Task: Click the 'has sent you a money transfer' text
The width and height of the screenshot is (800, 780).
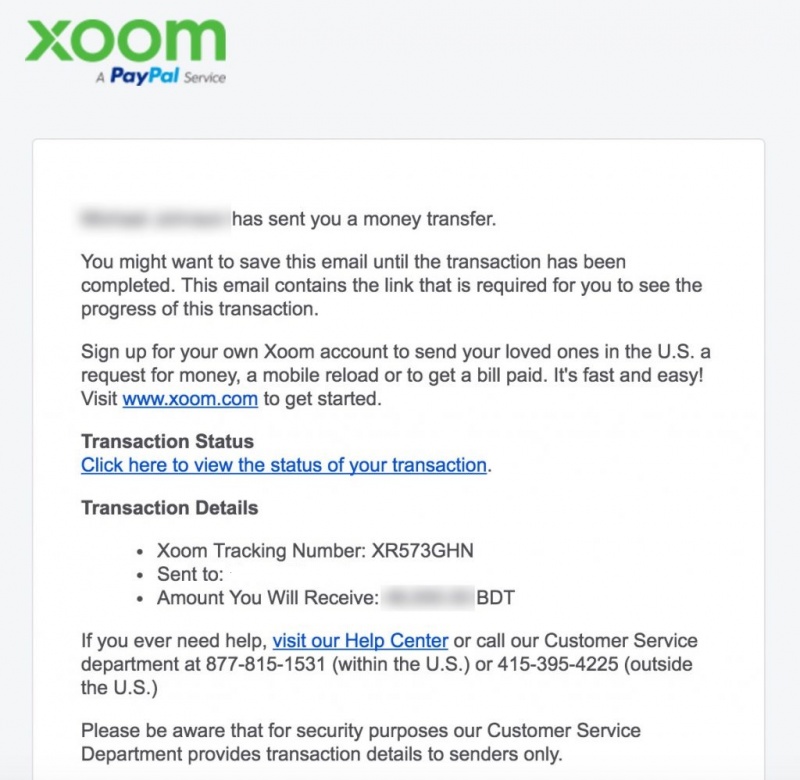Action: [x=364, y=218]
